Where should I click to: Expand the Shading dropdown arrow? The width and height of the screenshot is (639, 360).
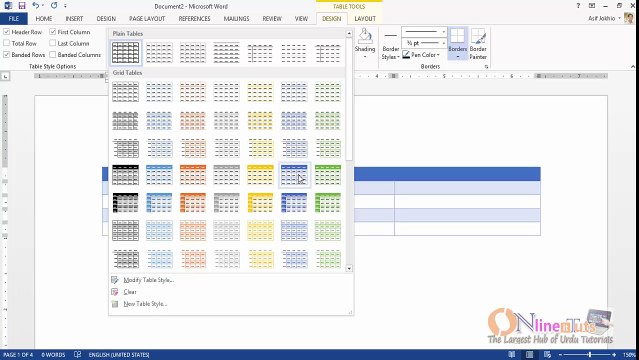pyautogui.click(x=365, y=57)
